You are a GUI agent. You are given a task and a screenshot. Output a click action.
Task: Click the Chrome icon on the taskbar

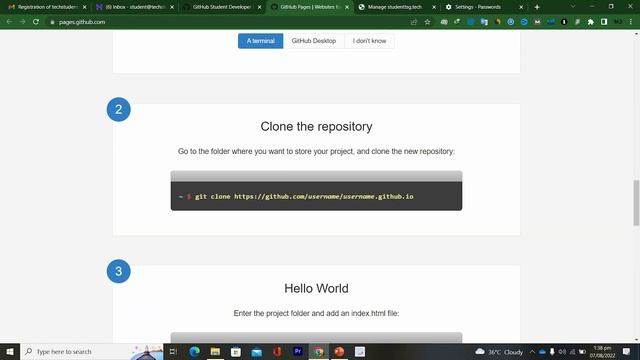click(318, 351)
